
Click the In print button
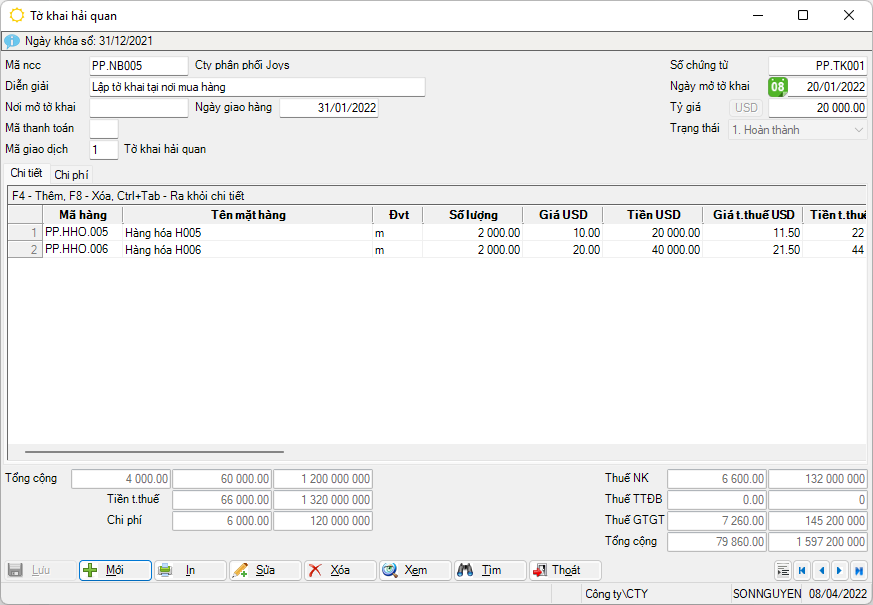point(190,570)
